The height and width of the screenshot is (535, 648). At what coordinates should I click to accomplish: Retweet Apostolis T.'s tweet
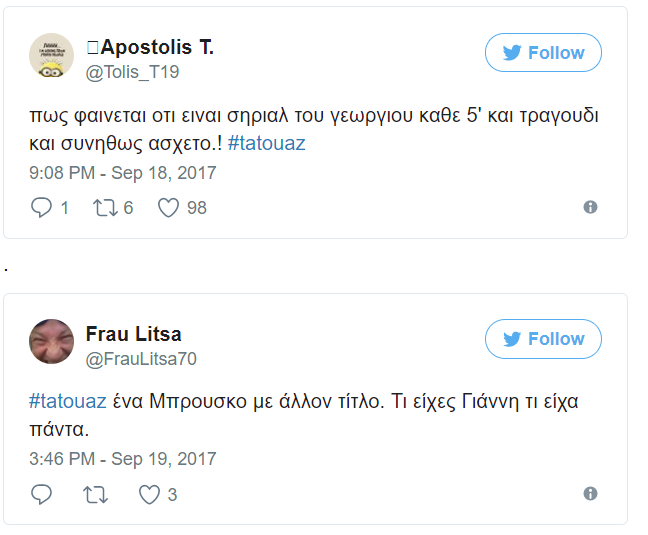coord(105,207)
